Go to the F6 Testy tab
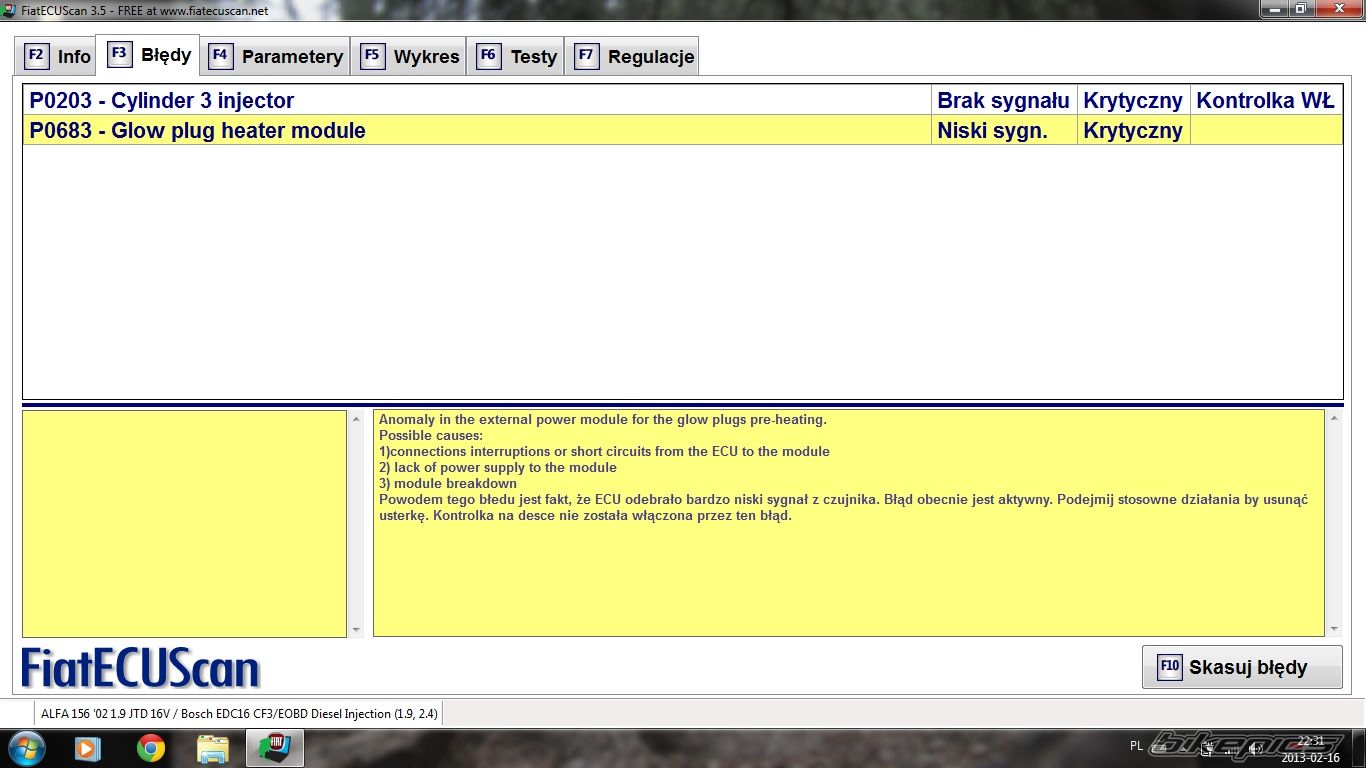The width and height of the screenshot is (1366, 768). 518,56
